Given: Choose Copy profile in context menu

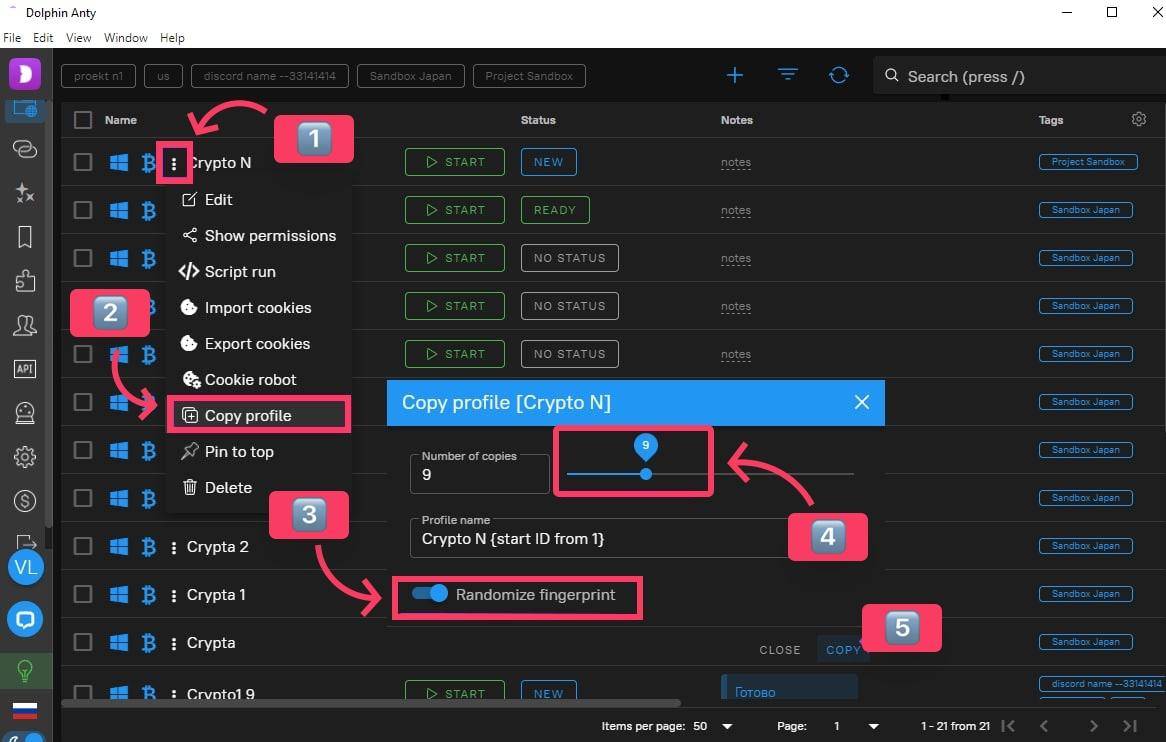Looking at the screenshot, I should [259, 416].
